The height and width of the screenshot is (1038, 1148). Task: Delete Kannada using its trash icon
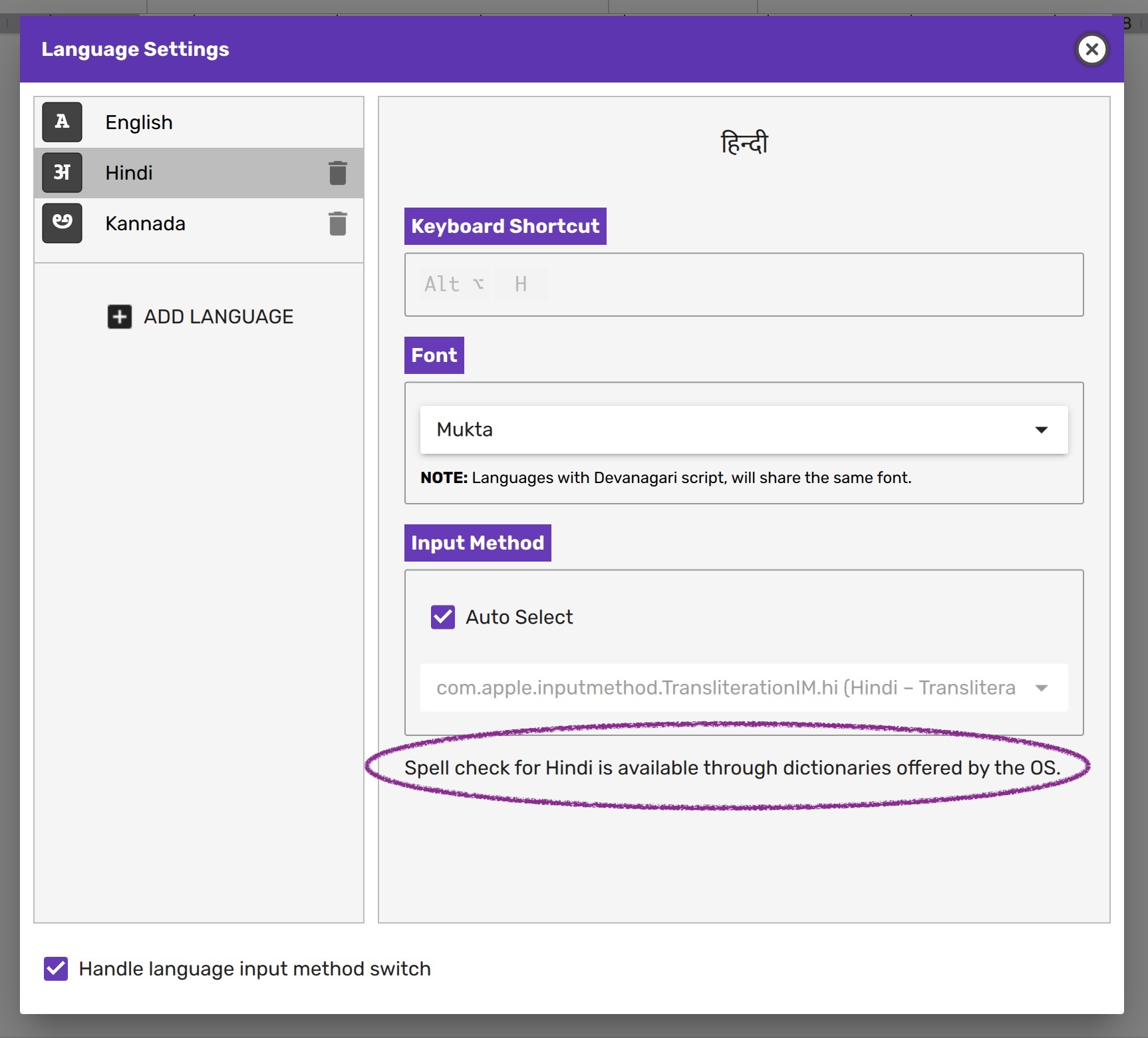tap(338, 224)
